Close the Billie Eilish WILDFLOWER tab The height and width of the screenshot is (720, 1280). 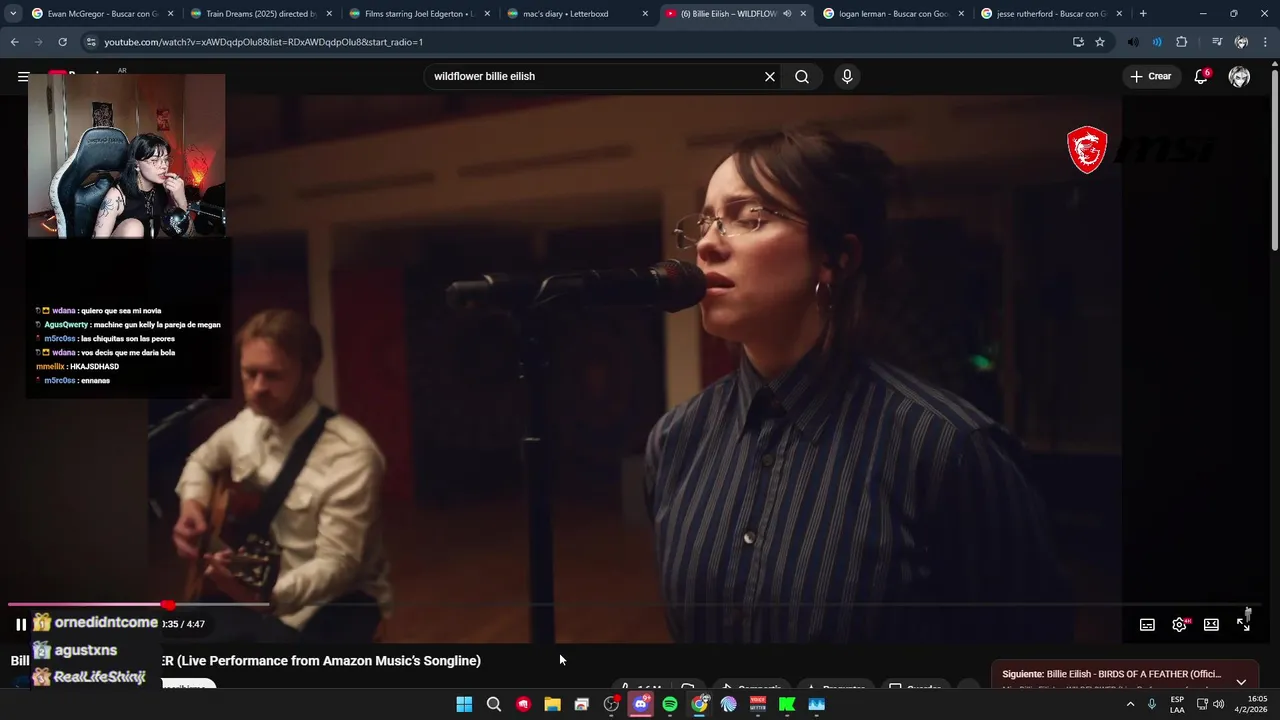pos(803,14)
